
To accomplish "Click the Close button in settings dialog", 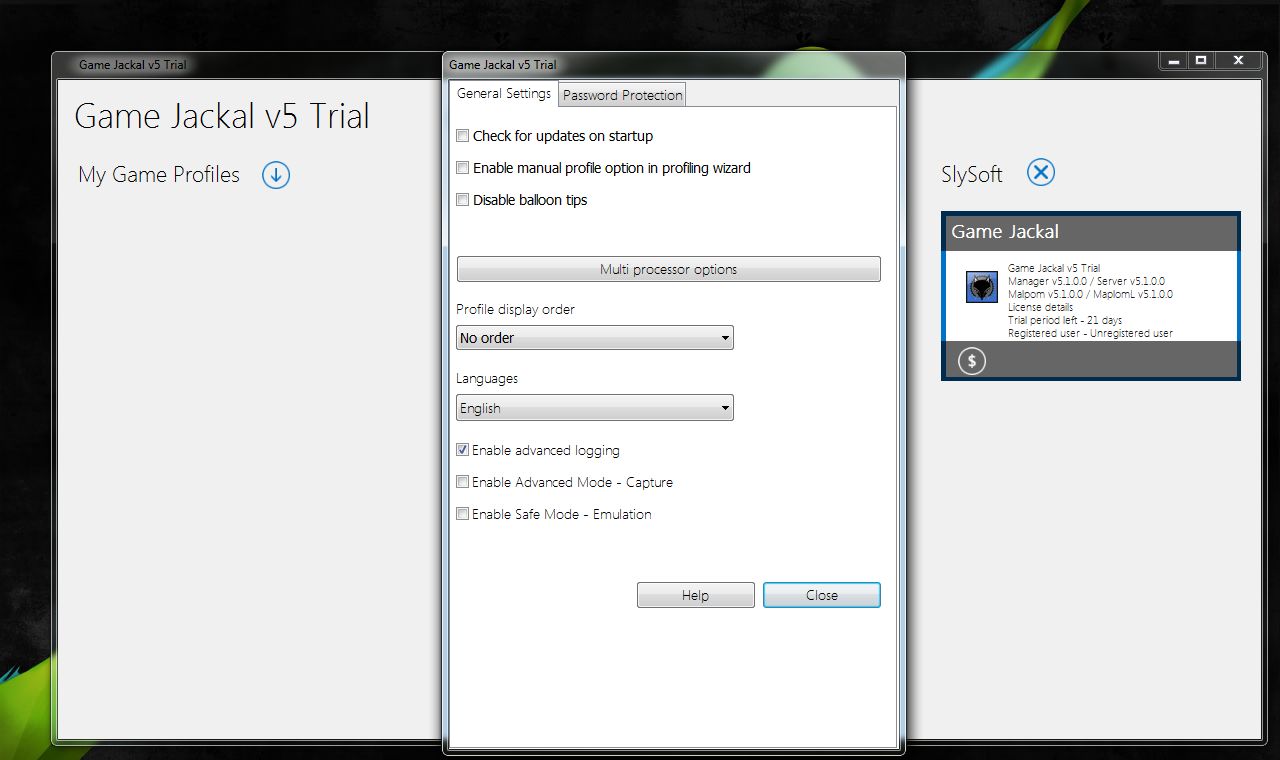I will pos(822,595).
